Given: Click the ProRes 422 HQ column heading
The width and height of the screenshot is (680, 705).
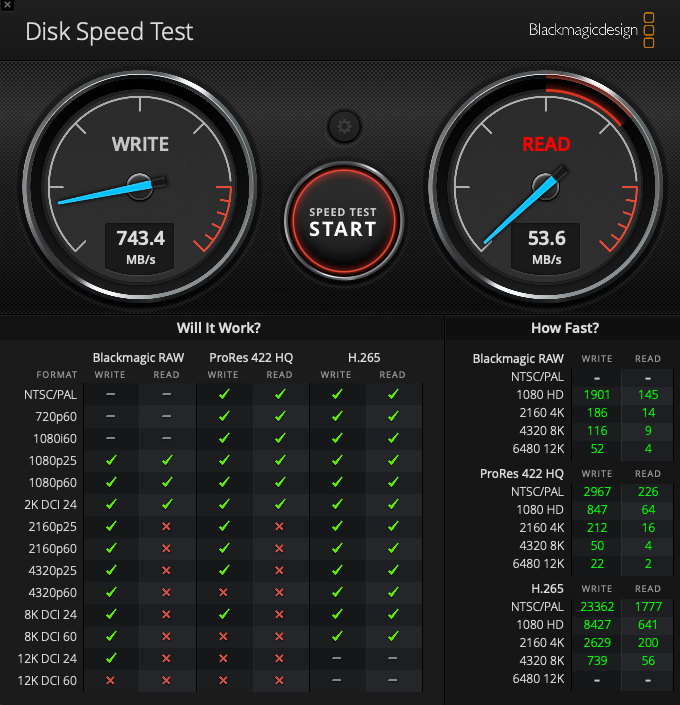Looking at the screenshot, I should (251, 357).
